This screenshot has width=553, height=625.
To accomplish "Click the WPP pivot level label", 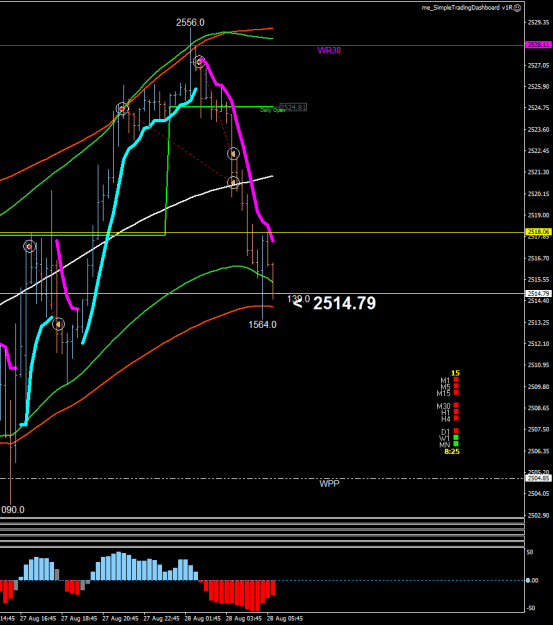I will coord(329,484).
